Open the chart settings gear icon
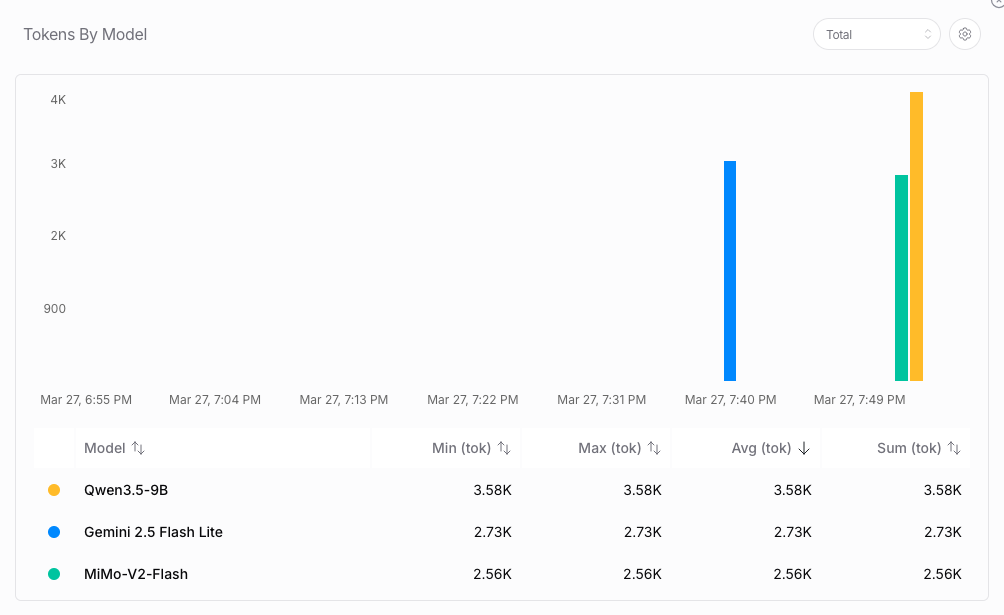1004x615 pixels. (x=964, y=34)
